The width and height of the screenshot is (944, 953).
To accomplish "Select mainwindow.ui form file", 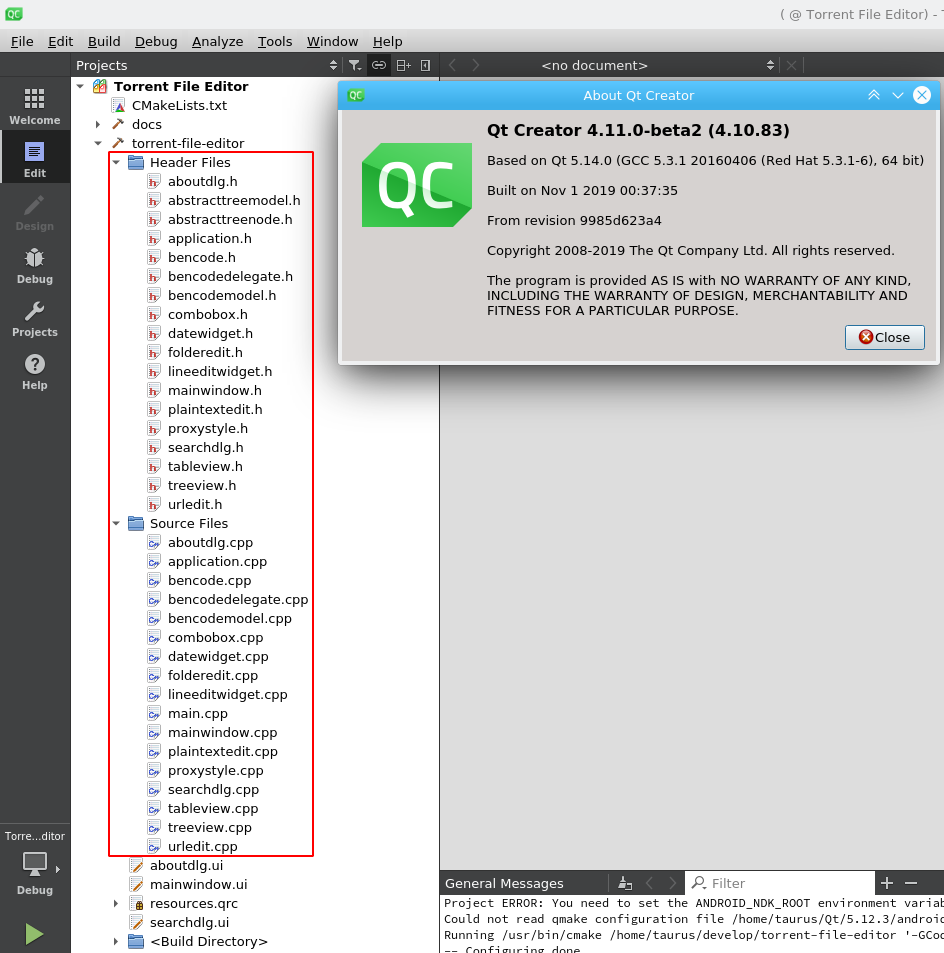I will tap(198, 884).
